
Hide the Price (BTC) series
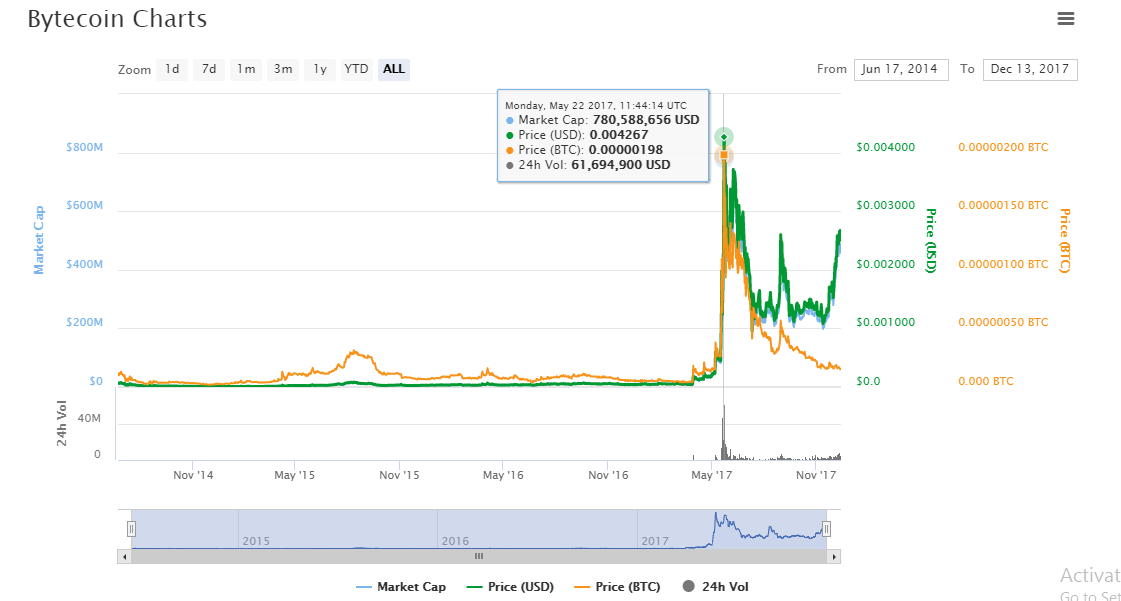[617, 587]
